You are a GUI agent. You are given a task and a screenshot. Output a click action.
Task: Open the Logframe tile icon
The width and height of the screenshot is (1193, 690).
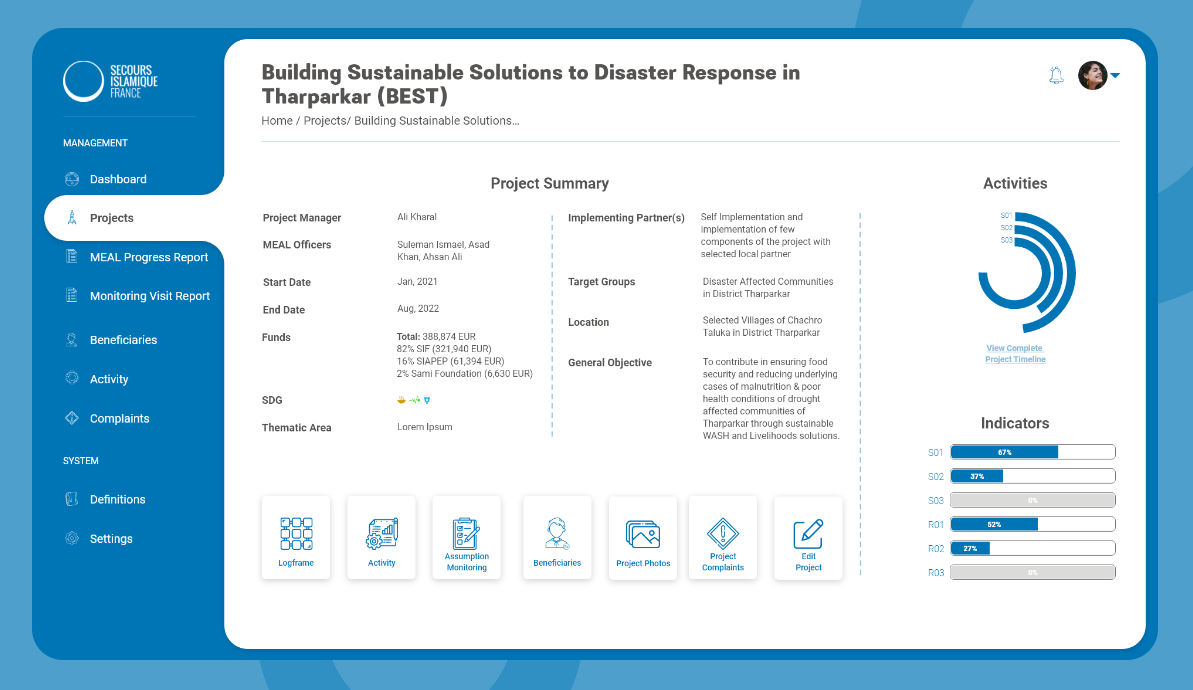point(296,534)
